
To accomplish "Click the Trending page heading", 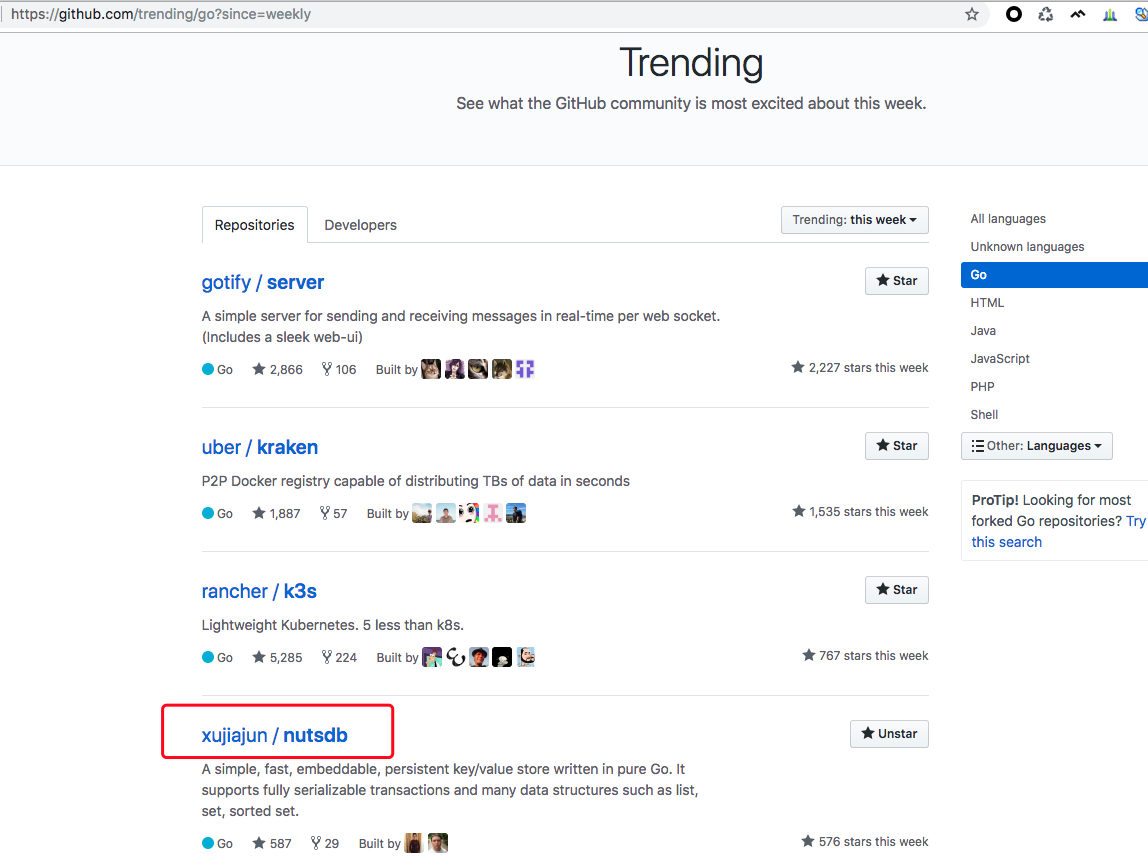I will pyautogui.click(x=691, y=63).
